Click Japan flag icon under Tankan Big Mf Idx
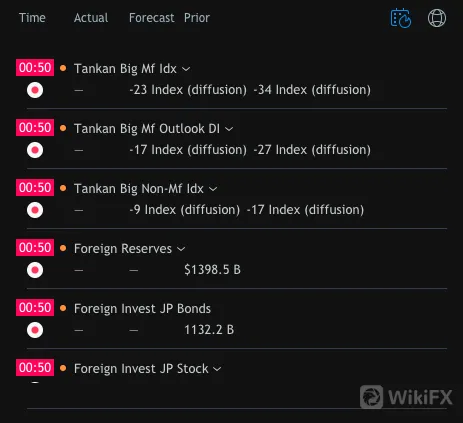 click(35, 90)
